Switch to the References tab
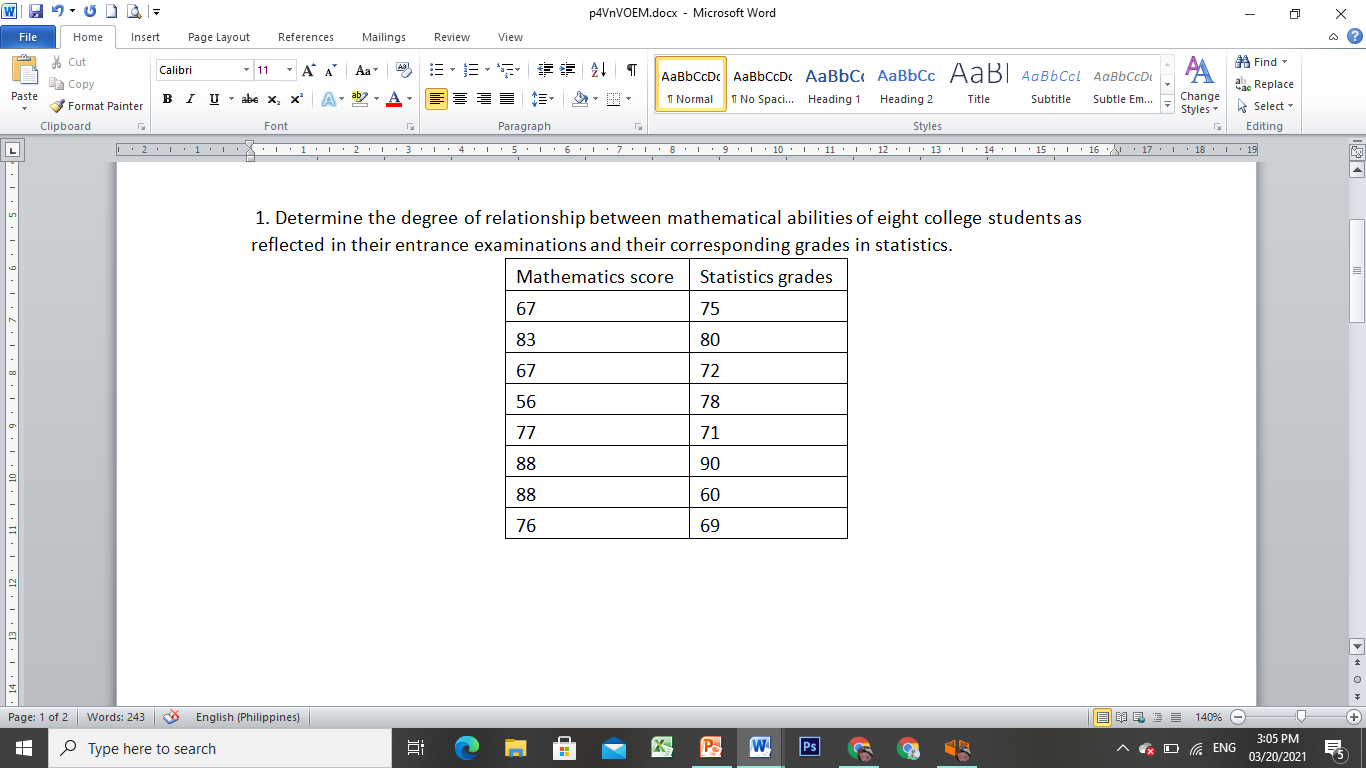This screenshot has height=768, width=1366. tap(306, 37)
